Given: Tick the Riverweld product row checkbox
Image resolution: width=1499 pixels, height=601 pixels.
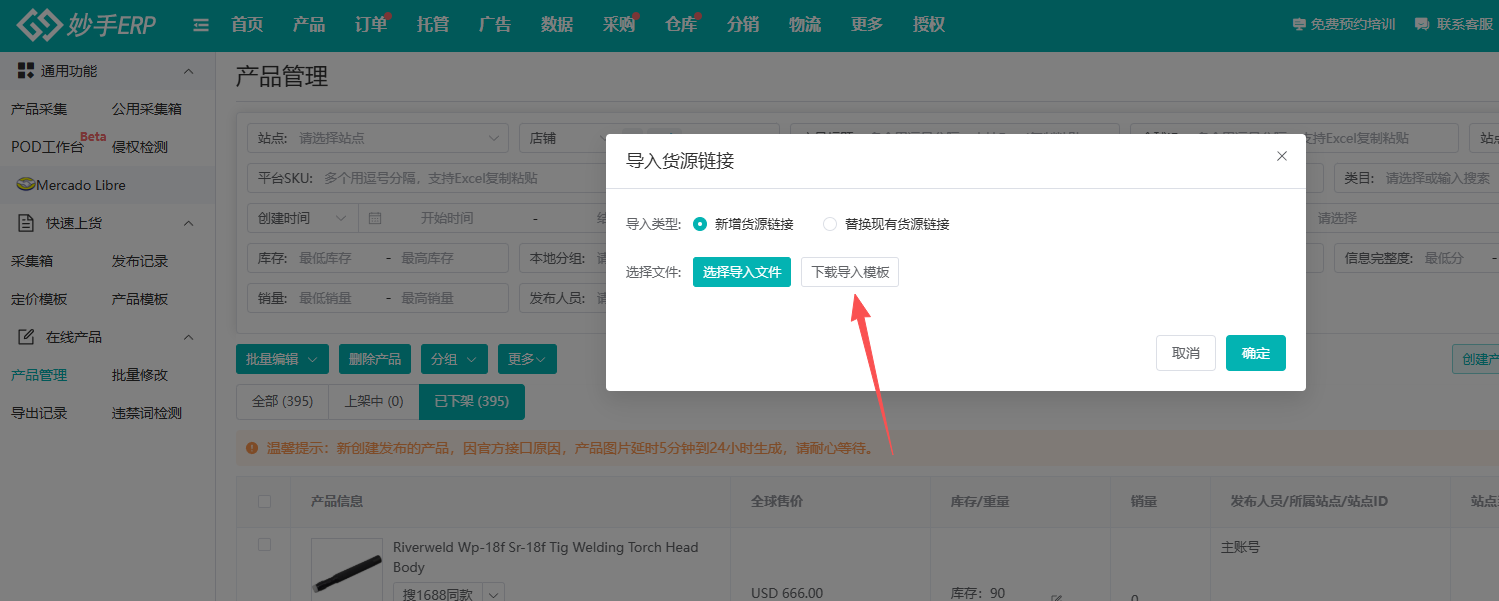Looking at the screenshot, I should pyautogui.click(x=264, y=545).
